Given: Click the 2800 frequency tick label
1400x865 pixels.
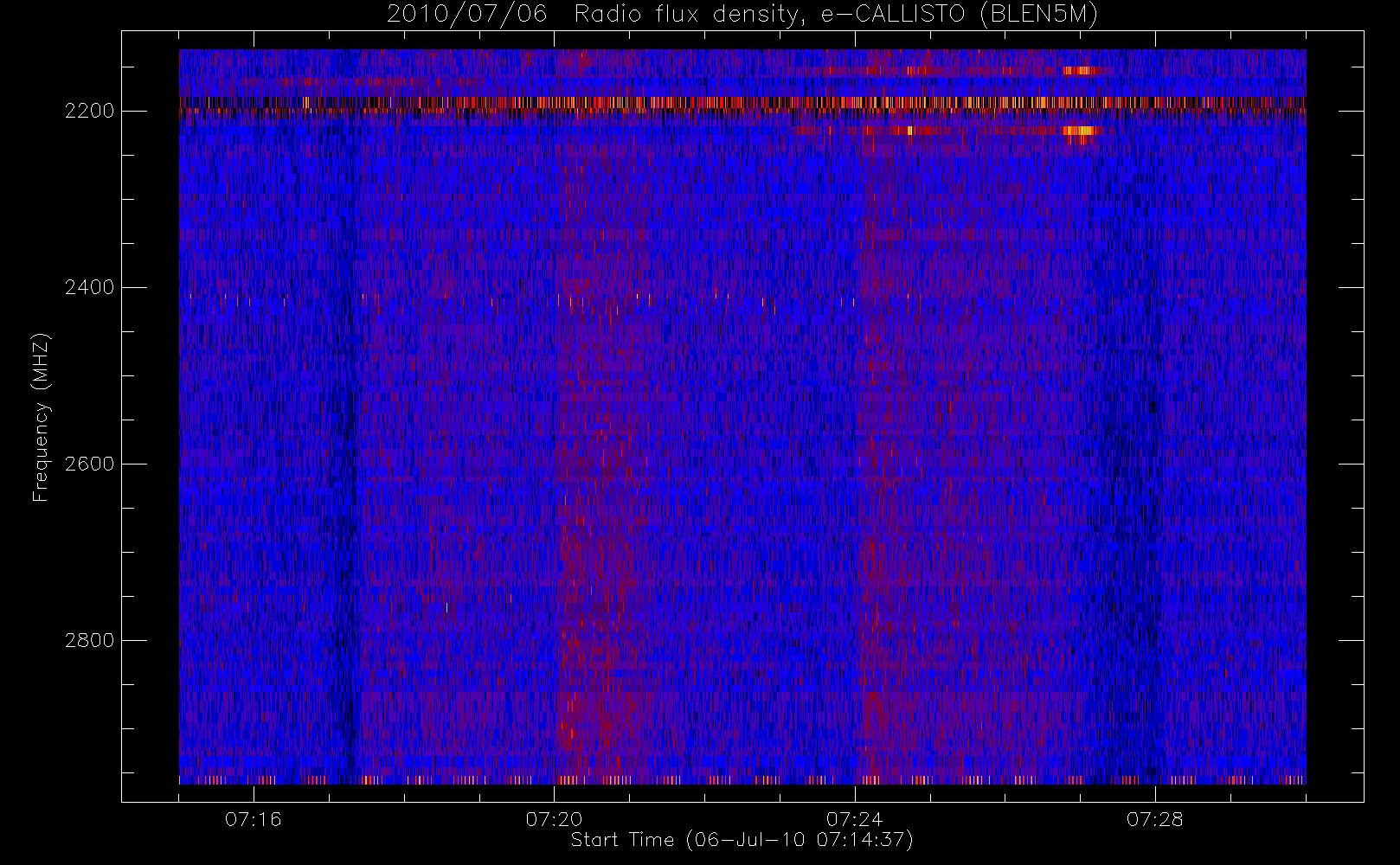Looking at the screenshot, I should coord(90,640).
